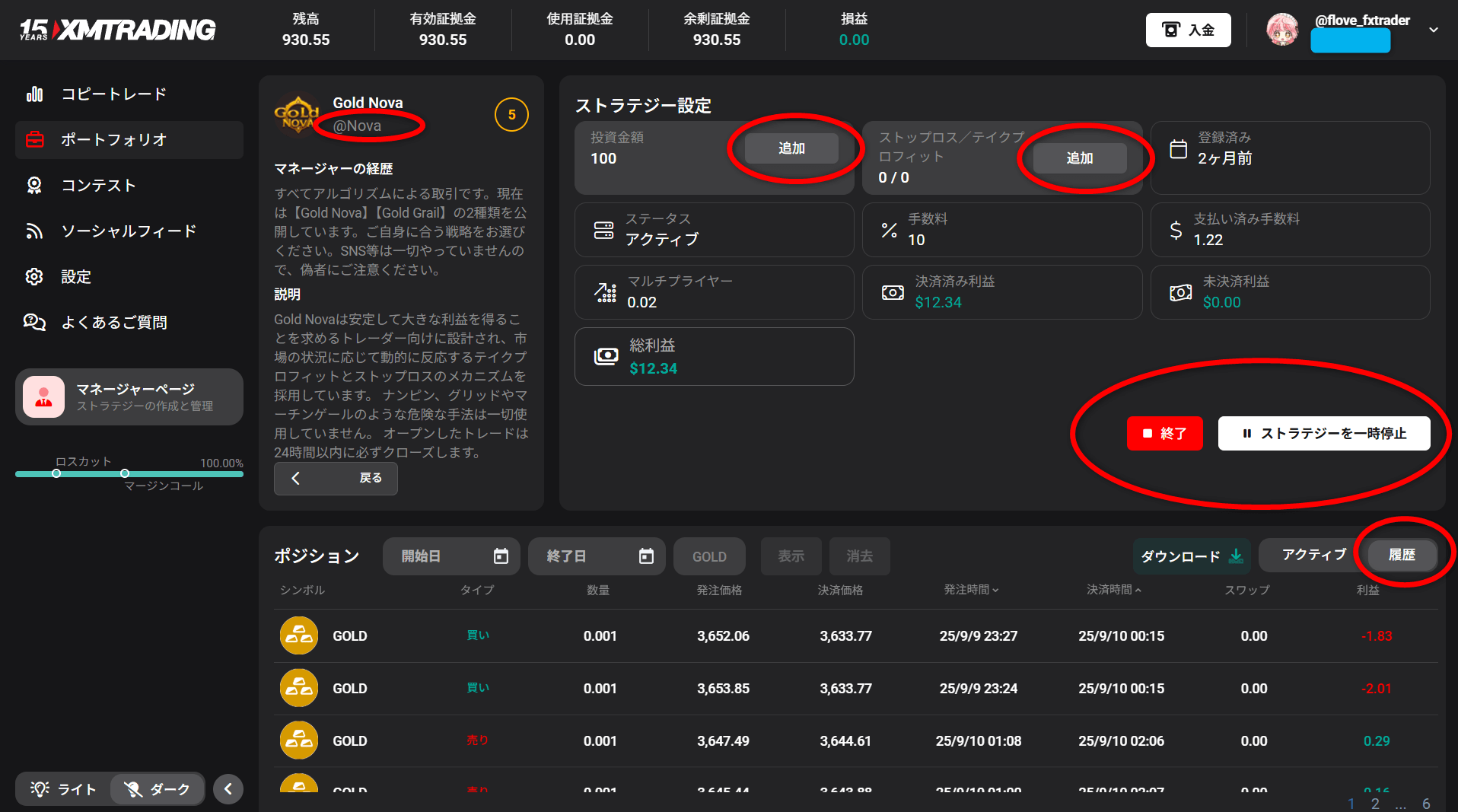The image size is (1458, 812).
Task: Open Social Feed via the RSS icon
Action: (34, 231)
